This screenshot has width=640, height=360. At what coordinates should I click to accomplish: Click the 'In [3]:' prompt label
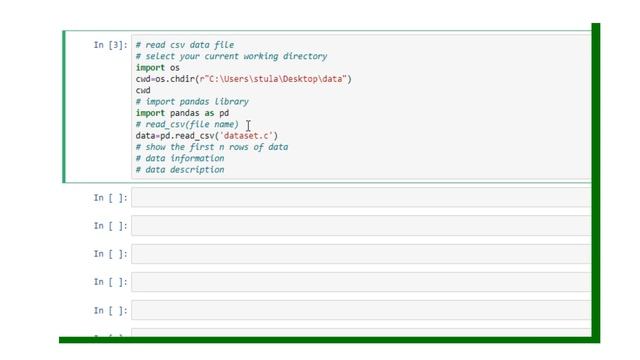point(110,45)
